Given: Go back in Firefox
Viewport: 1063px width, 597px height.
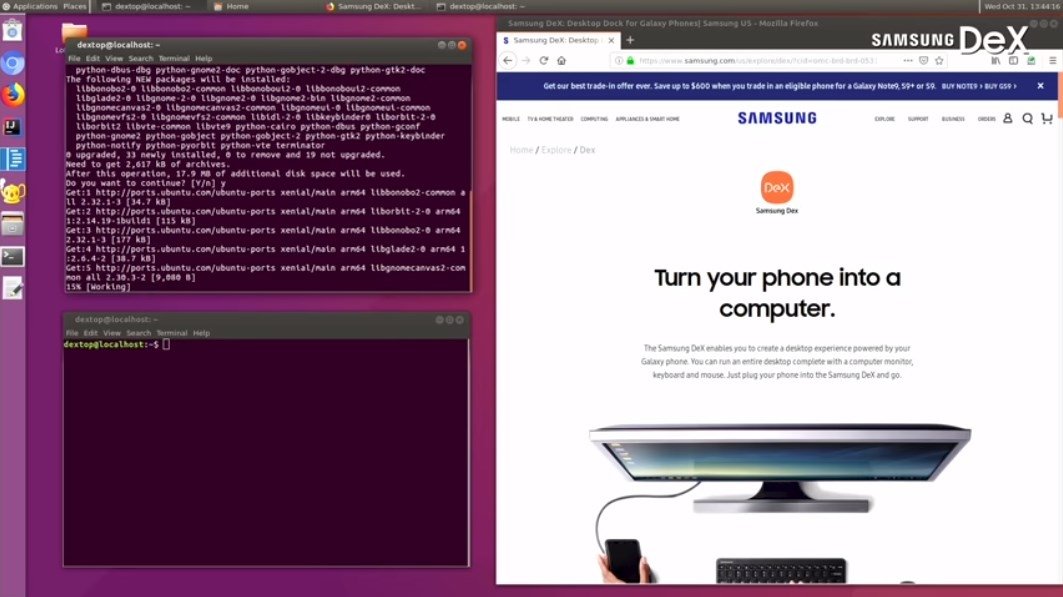Looking at the screenshot, I should 508,60.
